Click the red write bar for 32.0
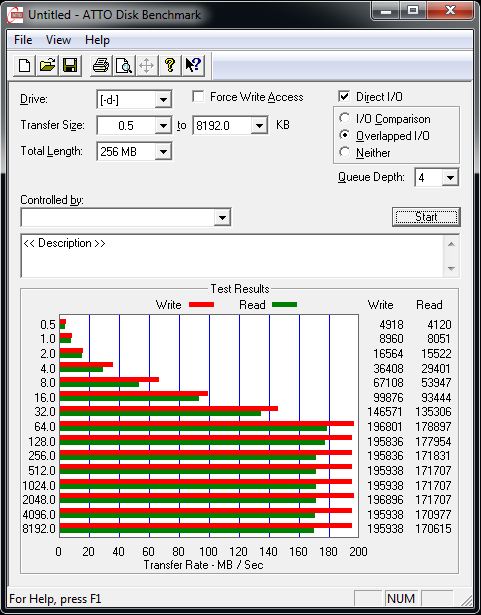Screen dimensions: 481x615 click(169, 408)
